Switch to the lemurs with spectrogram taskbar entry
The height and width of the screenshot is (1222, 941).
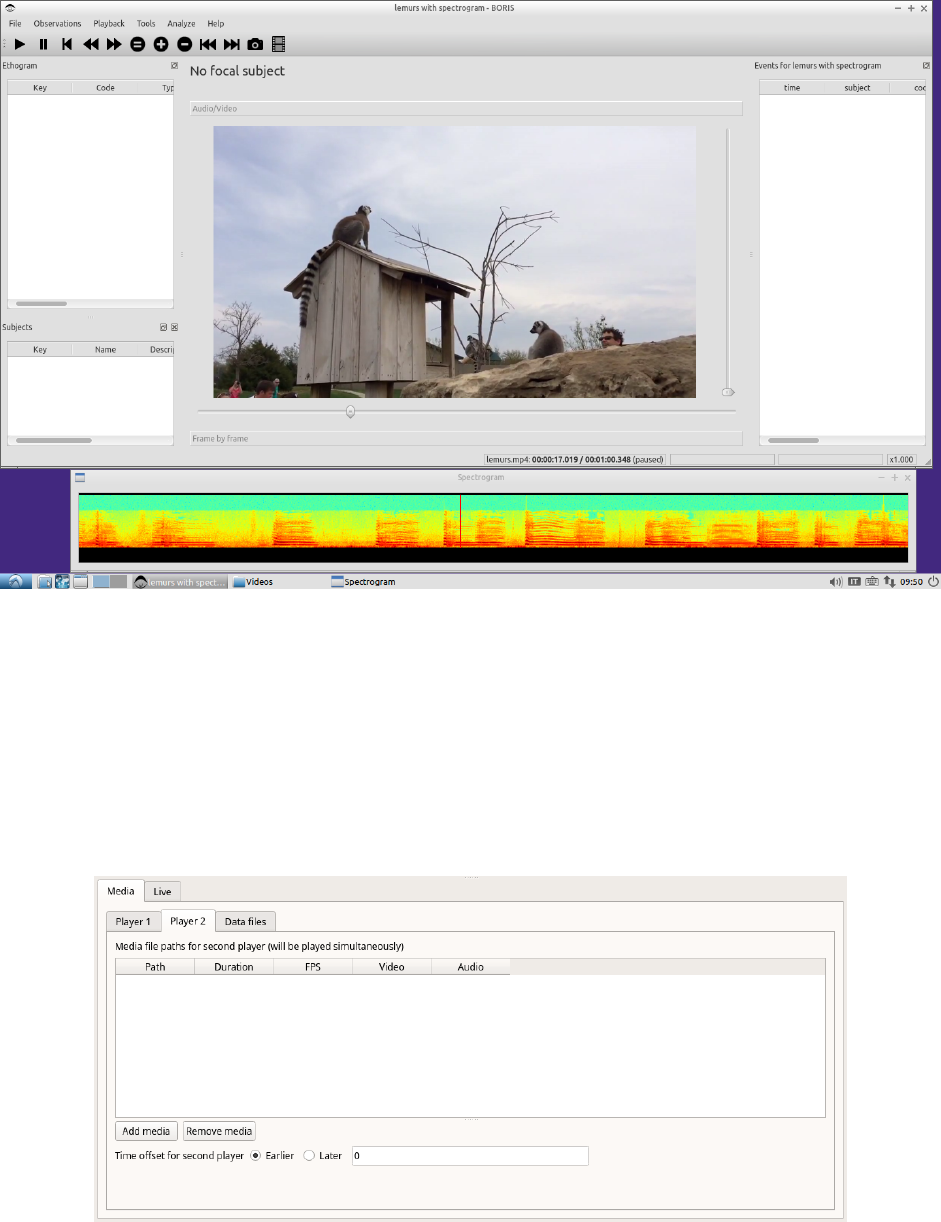point(181,581)
